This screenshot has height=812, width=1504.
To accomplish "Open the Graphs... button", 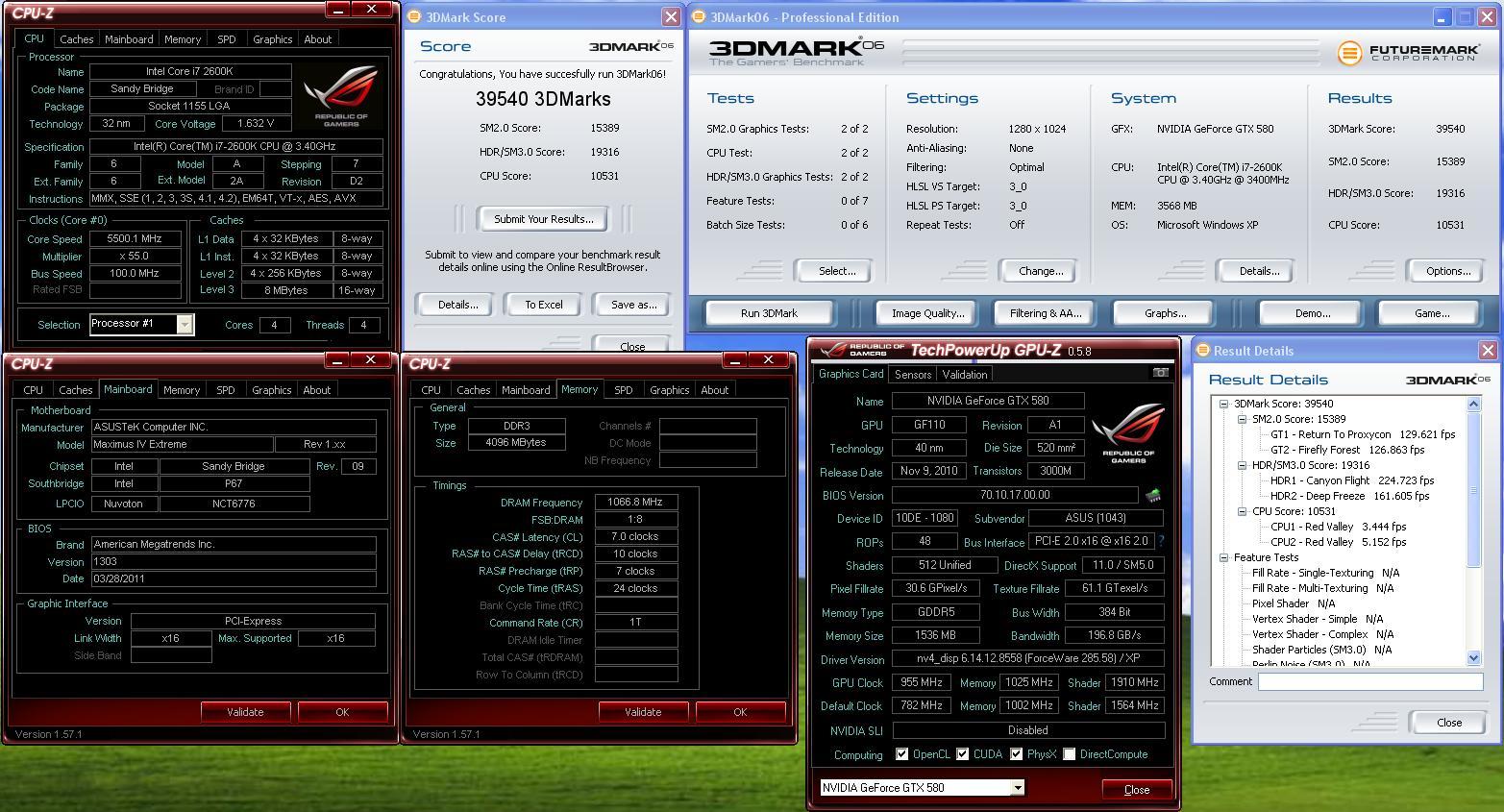I will coord(1165,313).
